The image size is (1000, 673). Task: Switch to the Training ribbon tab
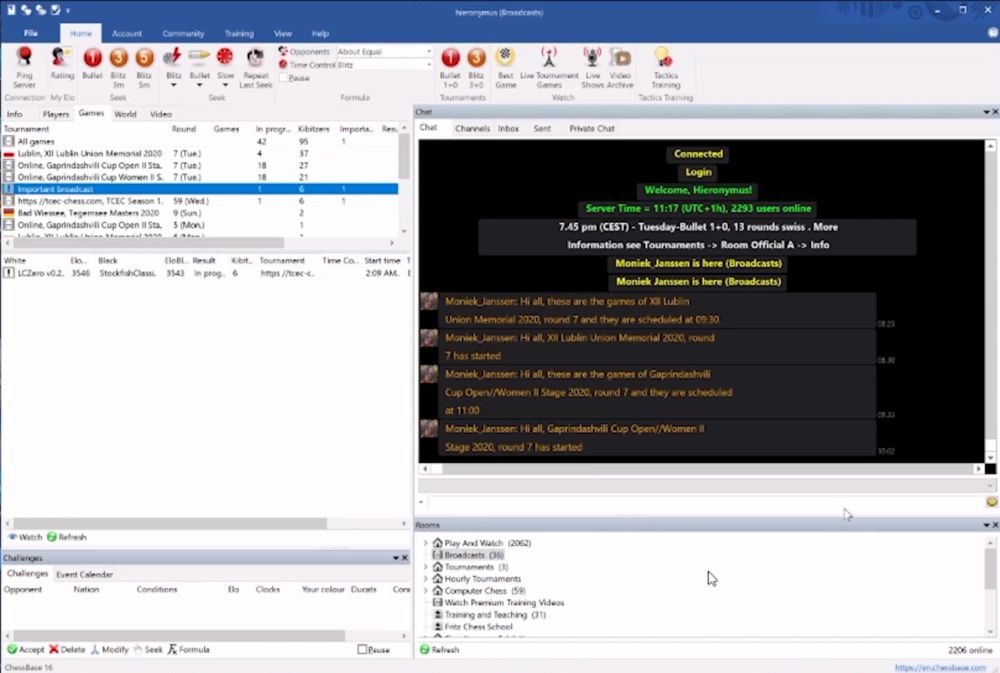pyautogui.click(x=238, y=34)
